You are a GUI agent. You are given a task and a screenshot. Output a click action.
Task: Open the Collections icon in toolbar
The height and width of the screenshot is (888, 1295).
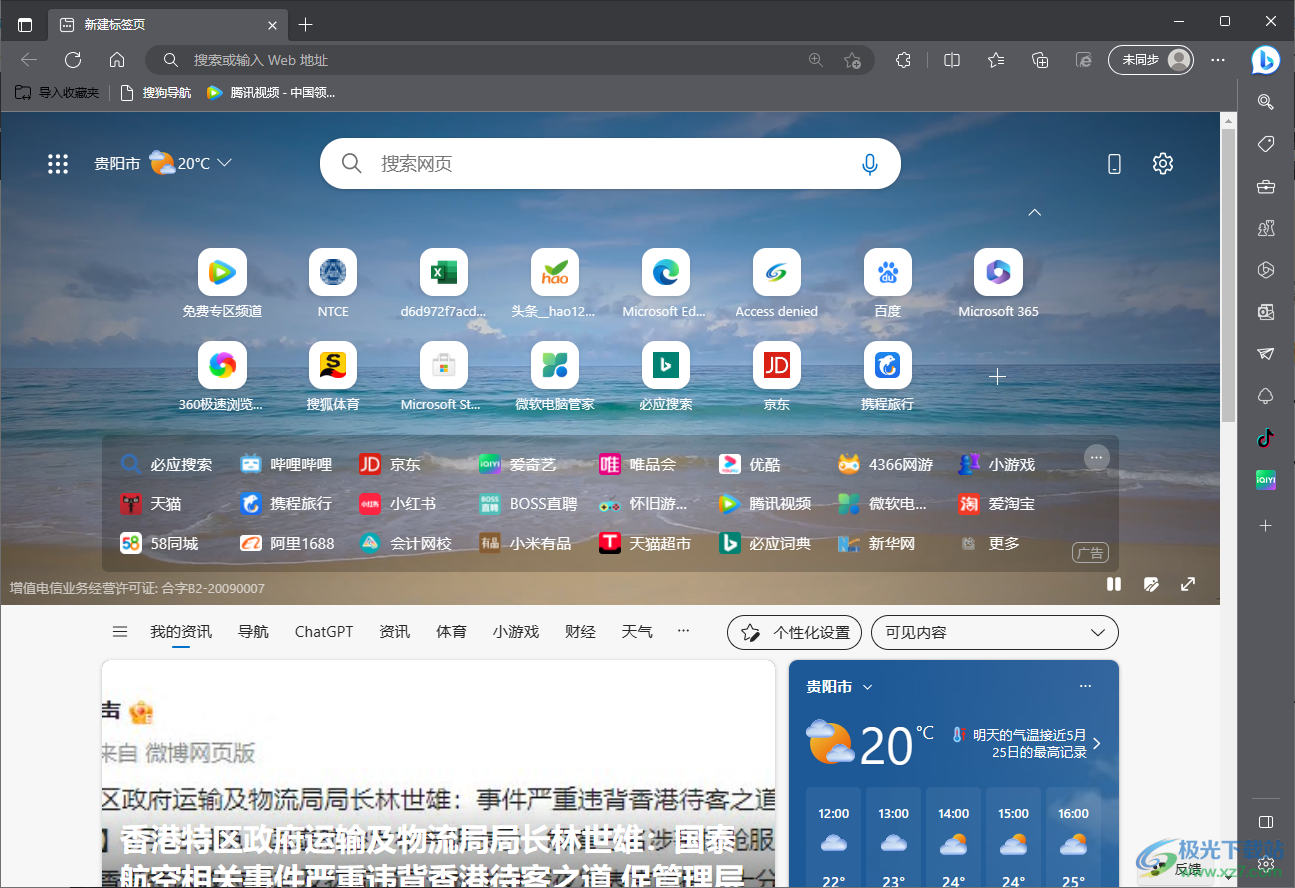1040,60
